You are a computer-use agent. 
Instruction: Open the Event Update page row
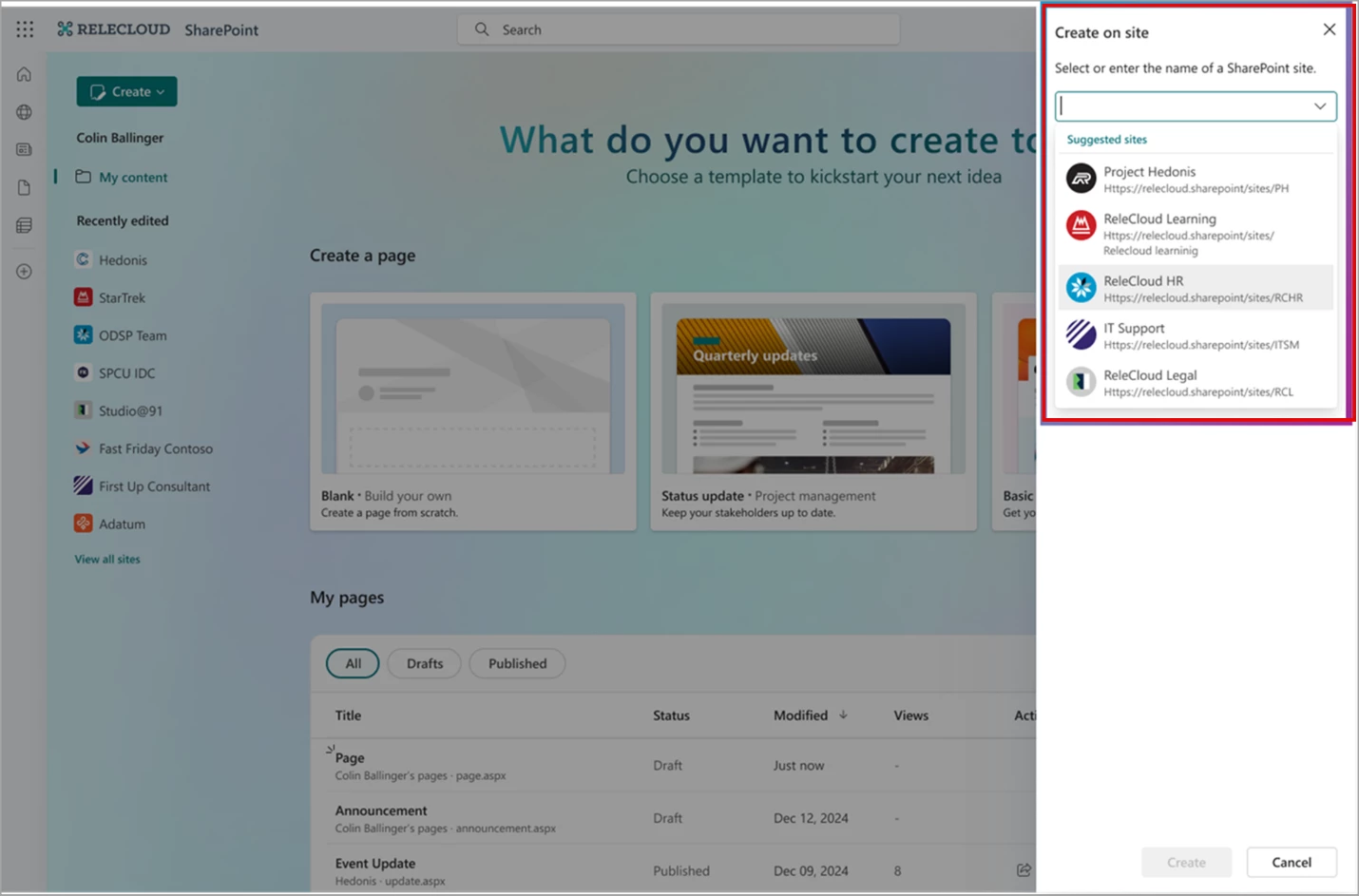click(x=673, y=870)
